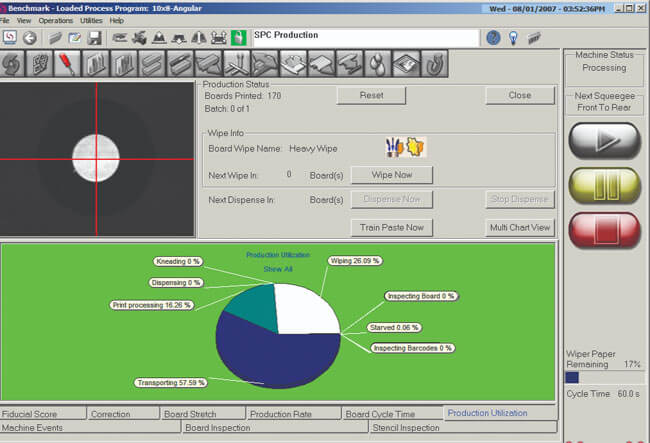Click the SPC Production text field

point(360,37)
